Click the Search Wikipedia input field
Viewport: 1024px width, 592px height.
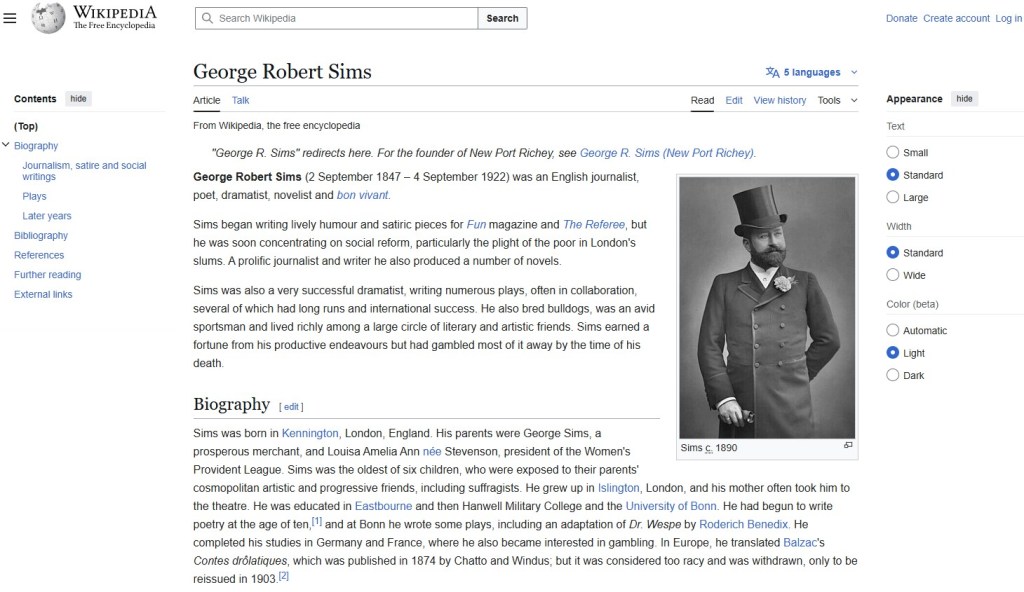[345, 18]
